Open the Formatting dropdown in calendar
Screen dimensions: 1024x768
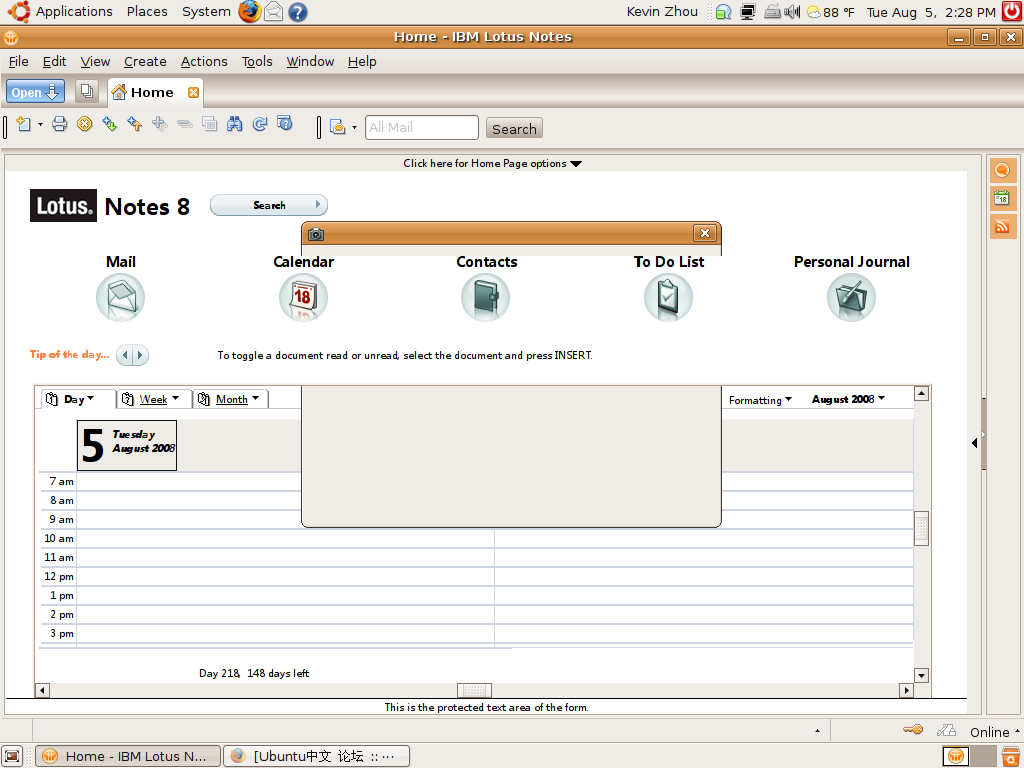pos(760,400)
